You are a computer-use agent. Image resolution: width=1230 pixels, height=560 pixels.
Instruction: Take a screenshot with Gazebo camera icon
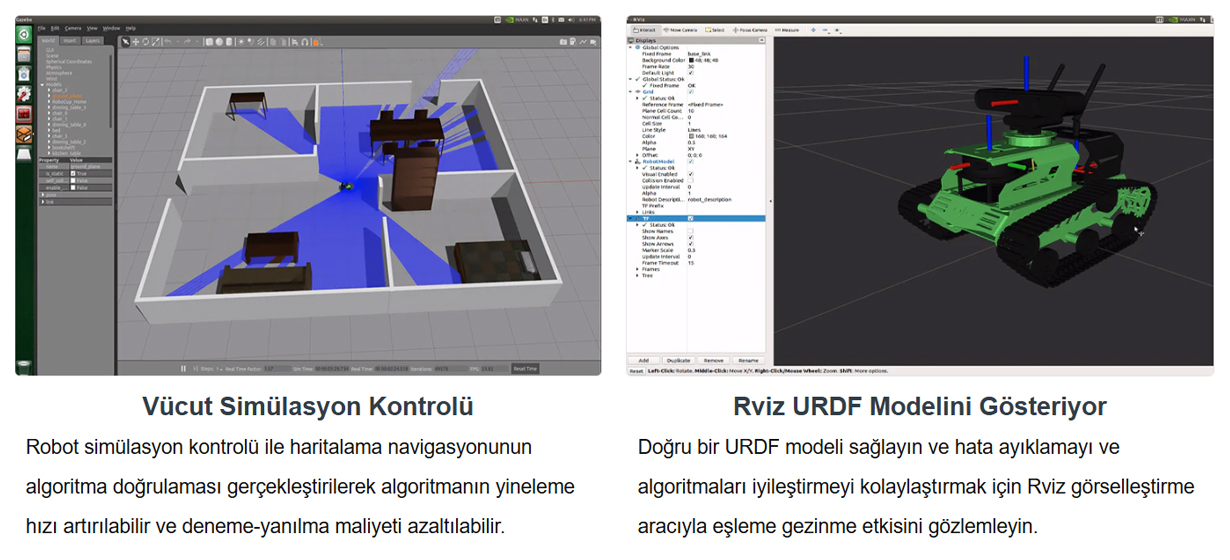pyautogui.click(x=563, y=41)
